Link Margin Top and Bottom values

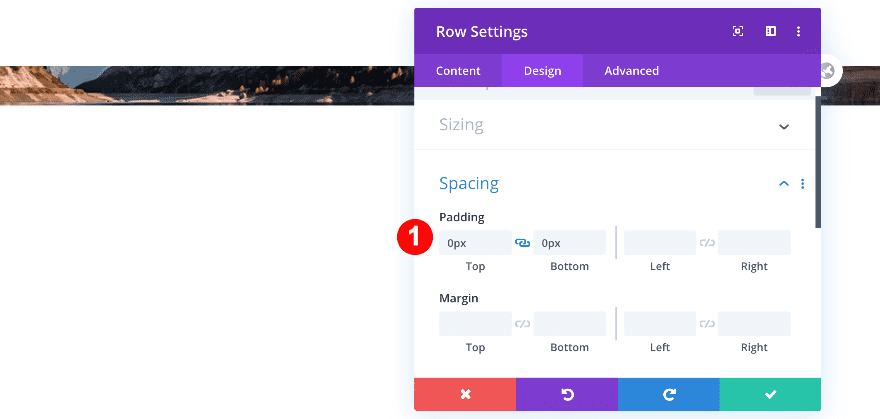[x=522, y=324]
